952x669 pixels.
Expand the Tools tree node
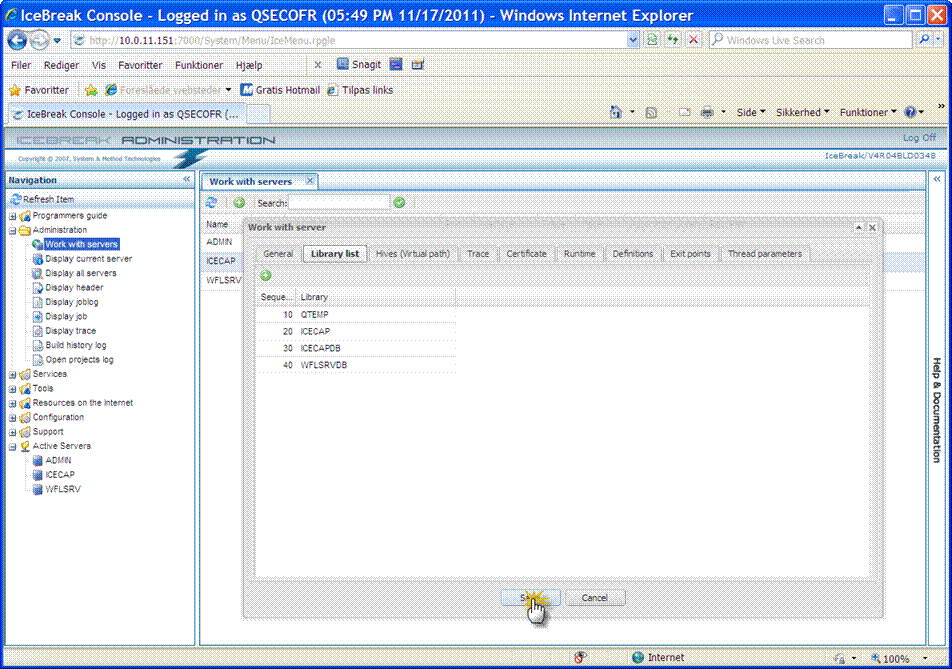12,389
